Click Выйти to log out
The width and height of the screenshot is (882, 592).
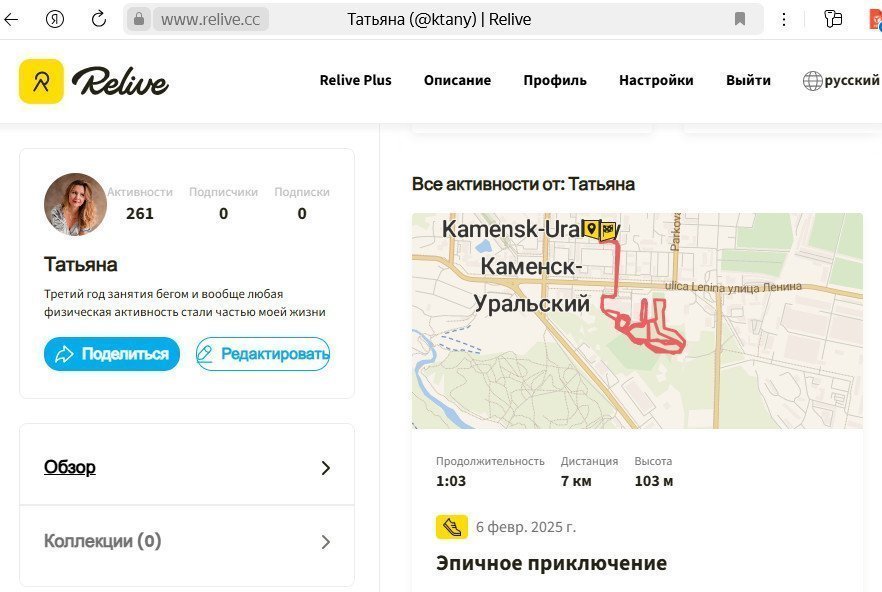click(x=748, y=80)
